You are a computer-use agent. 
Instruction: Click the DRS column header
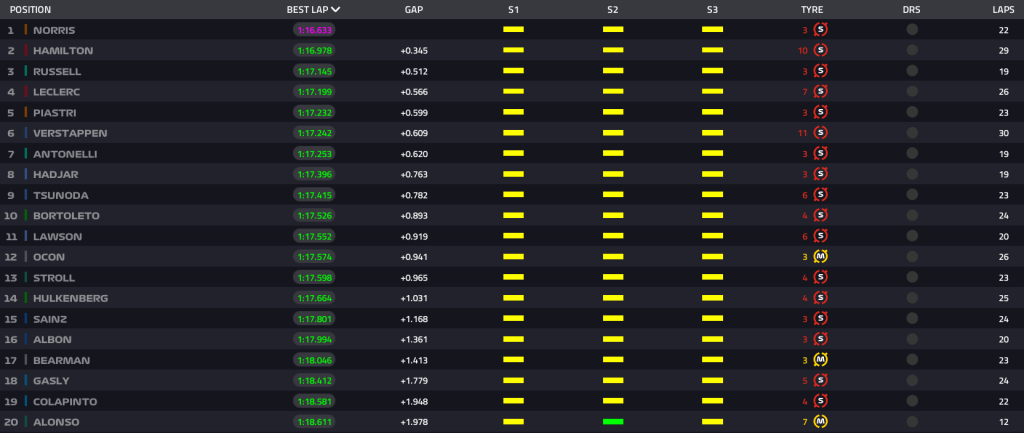click(912, 10)
